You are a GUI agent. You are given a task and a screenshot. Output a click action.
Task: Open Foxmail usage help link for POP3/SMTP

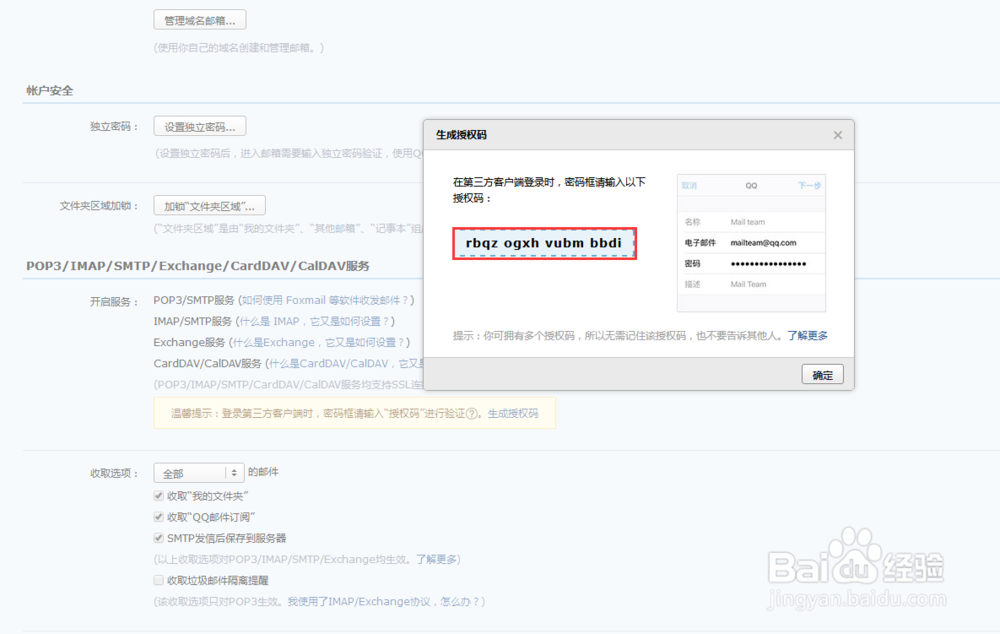coord(325,300)
